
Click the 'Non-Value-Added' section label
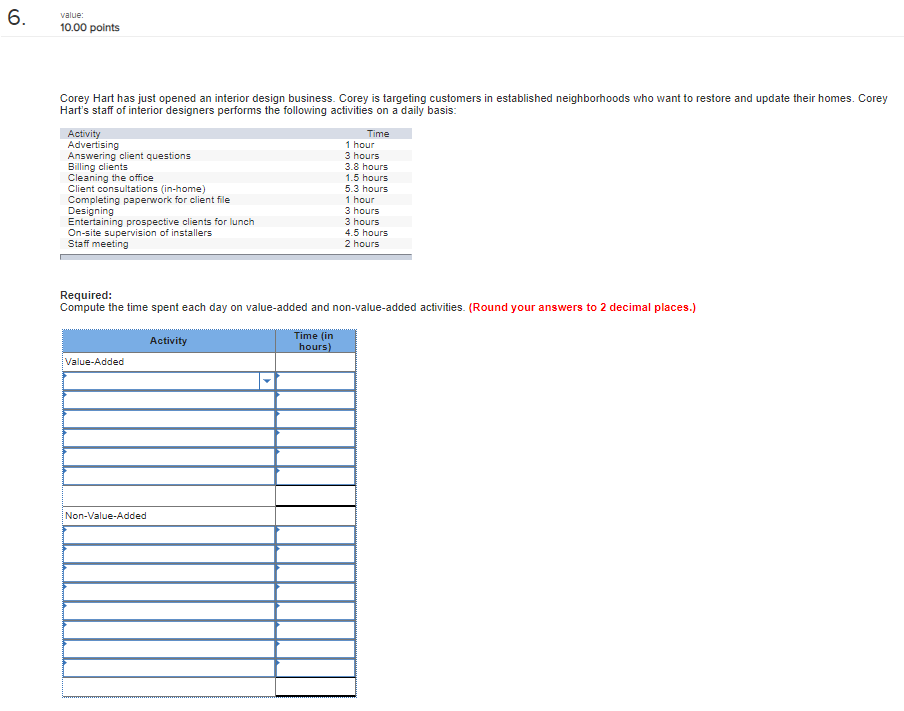pos(106,516)
